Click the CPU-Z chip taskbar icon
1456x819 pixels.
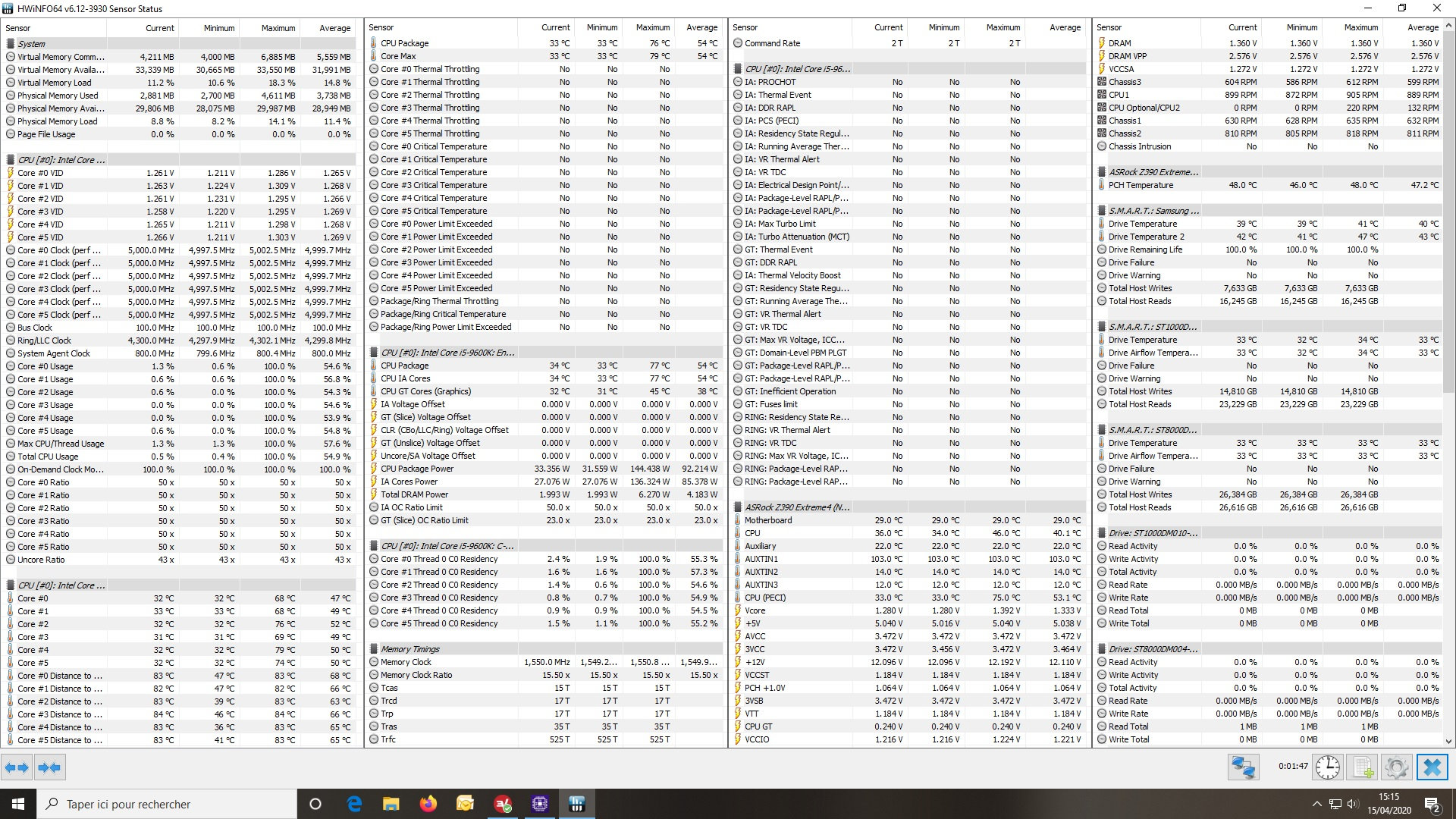(x=540, y=804)
